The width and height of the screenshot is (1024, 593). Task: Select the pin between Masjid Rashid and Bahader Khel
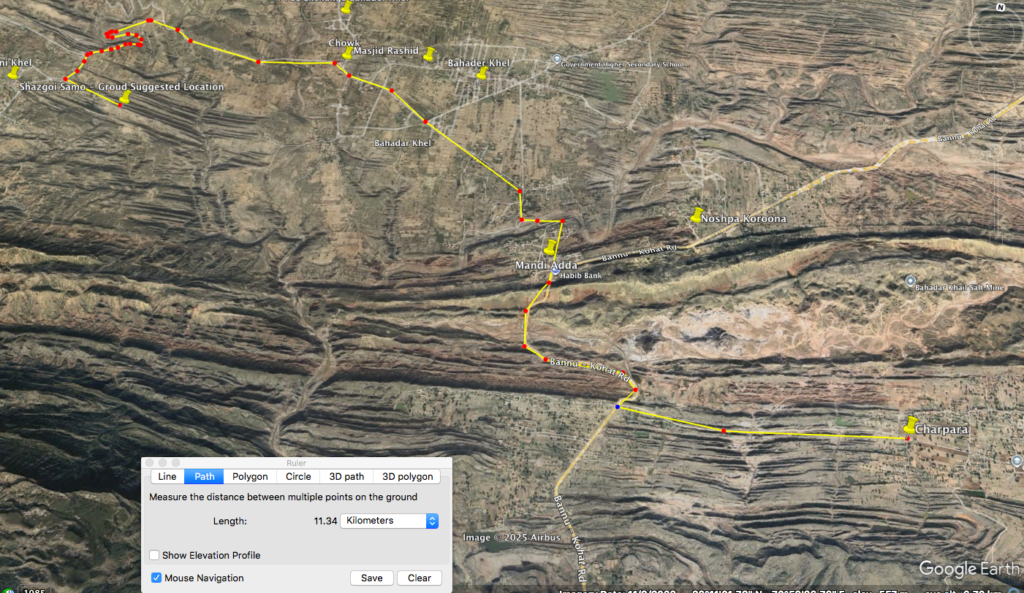429,54
